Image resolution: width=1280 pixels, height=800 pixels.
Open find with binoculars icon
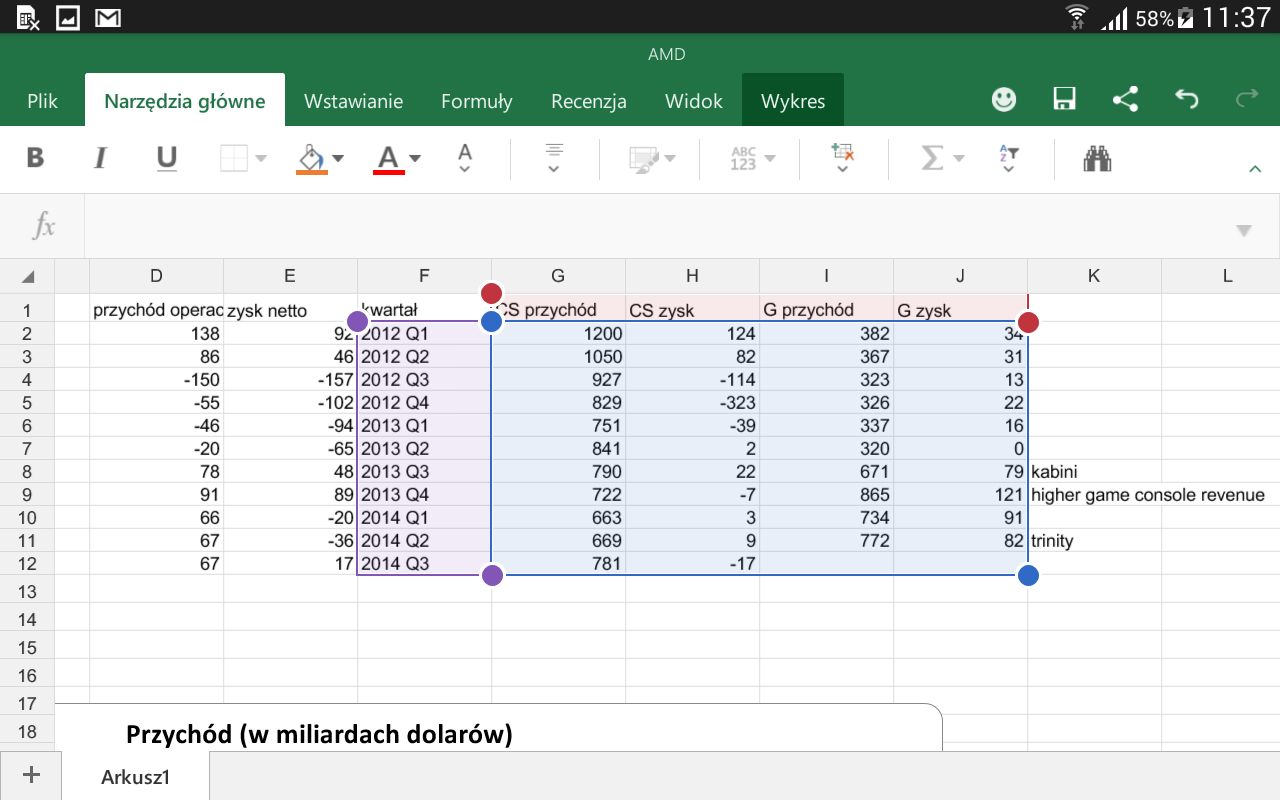coord(1097,158)
